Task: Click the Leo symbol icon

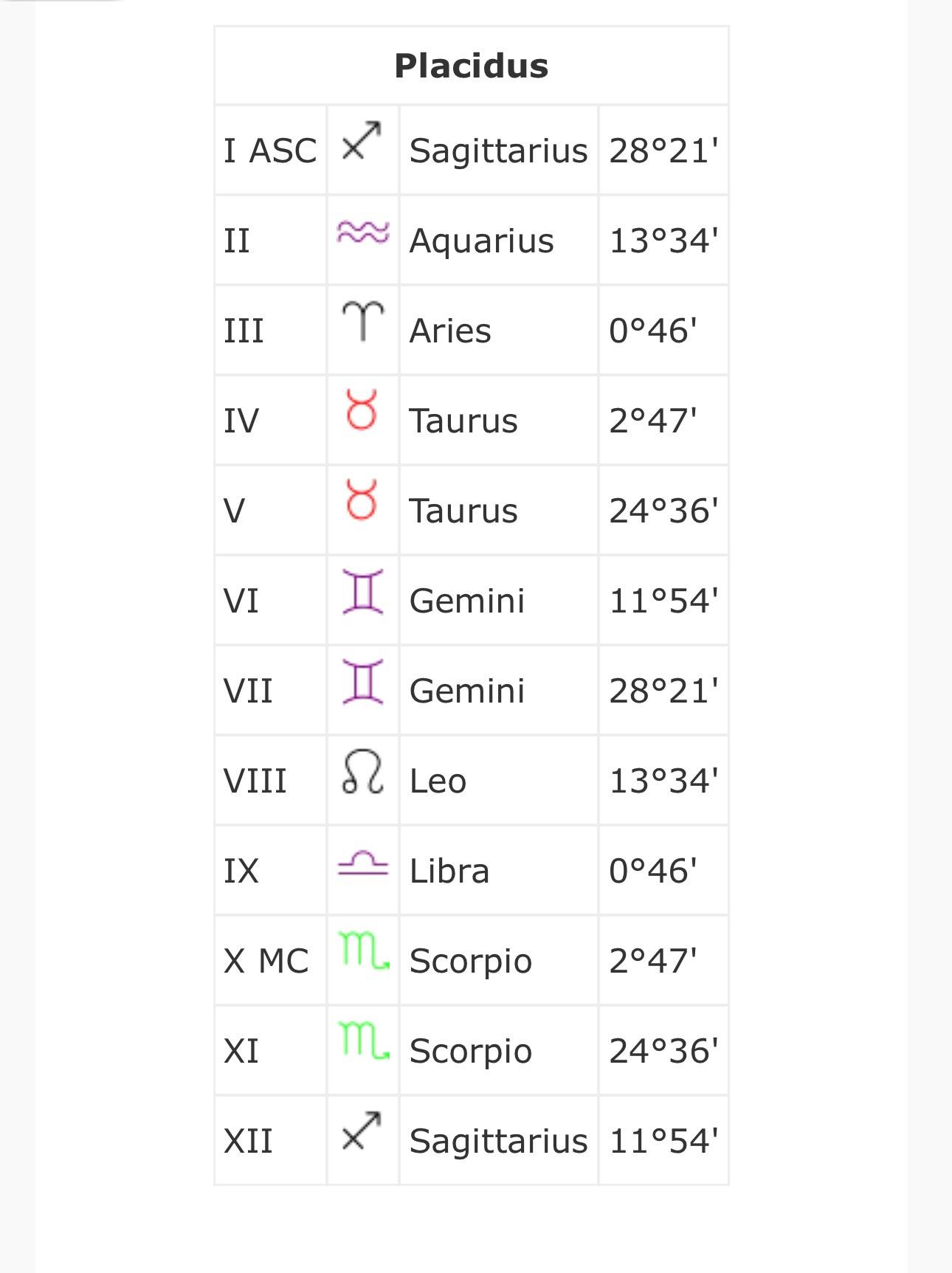Action: [362, 771]
